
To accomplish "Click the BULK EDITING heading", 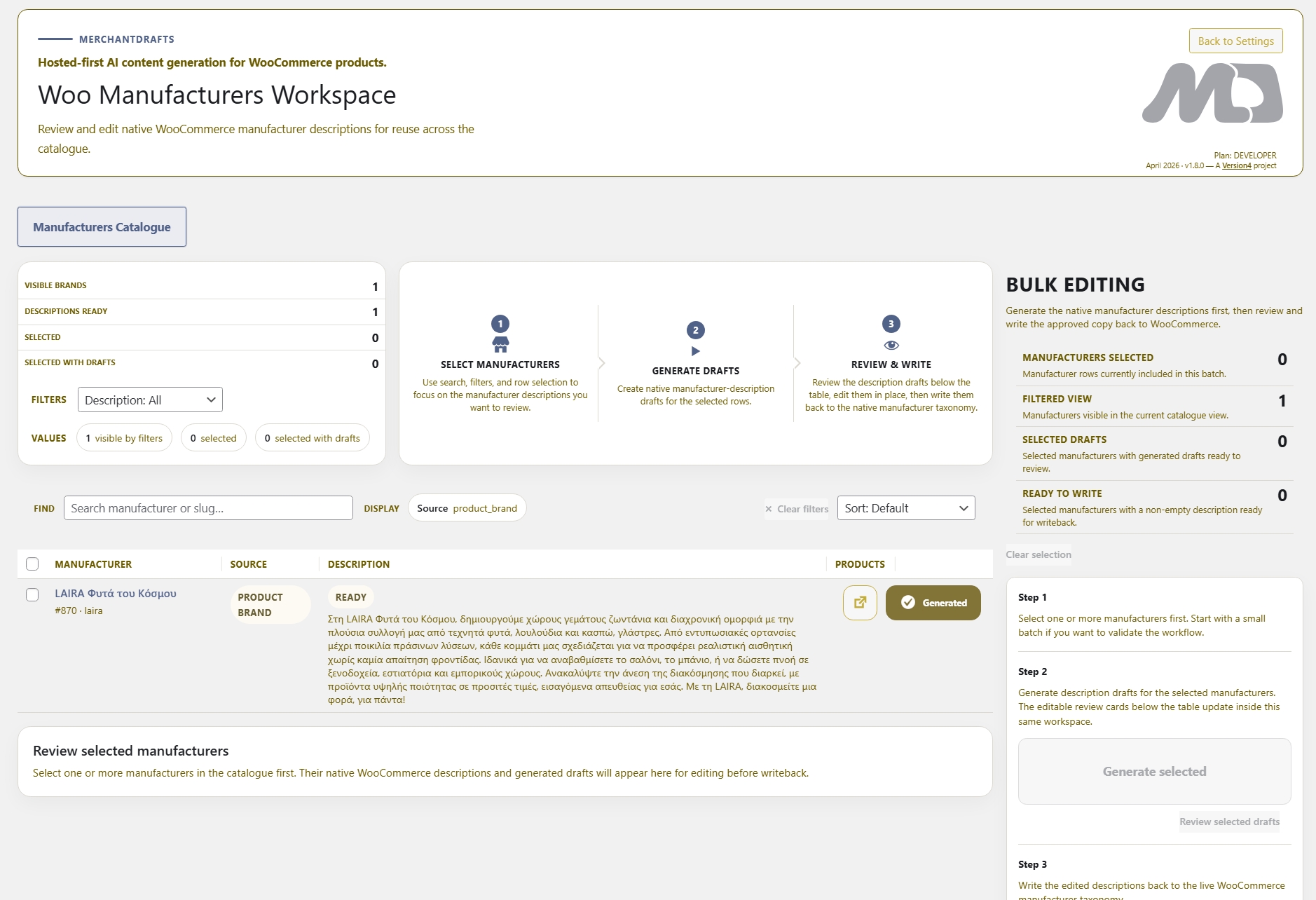I will point(1075,285).
